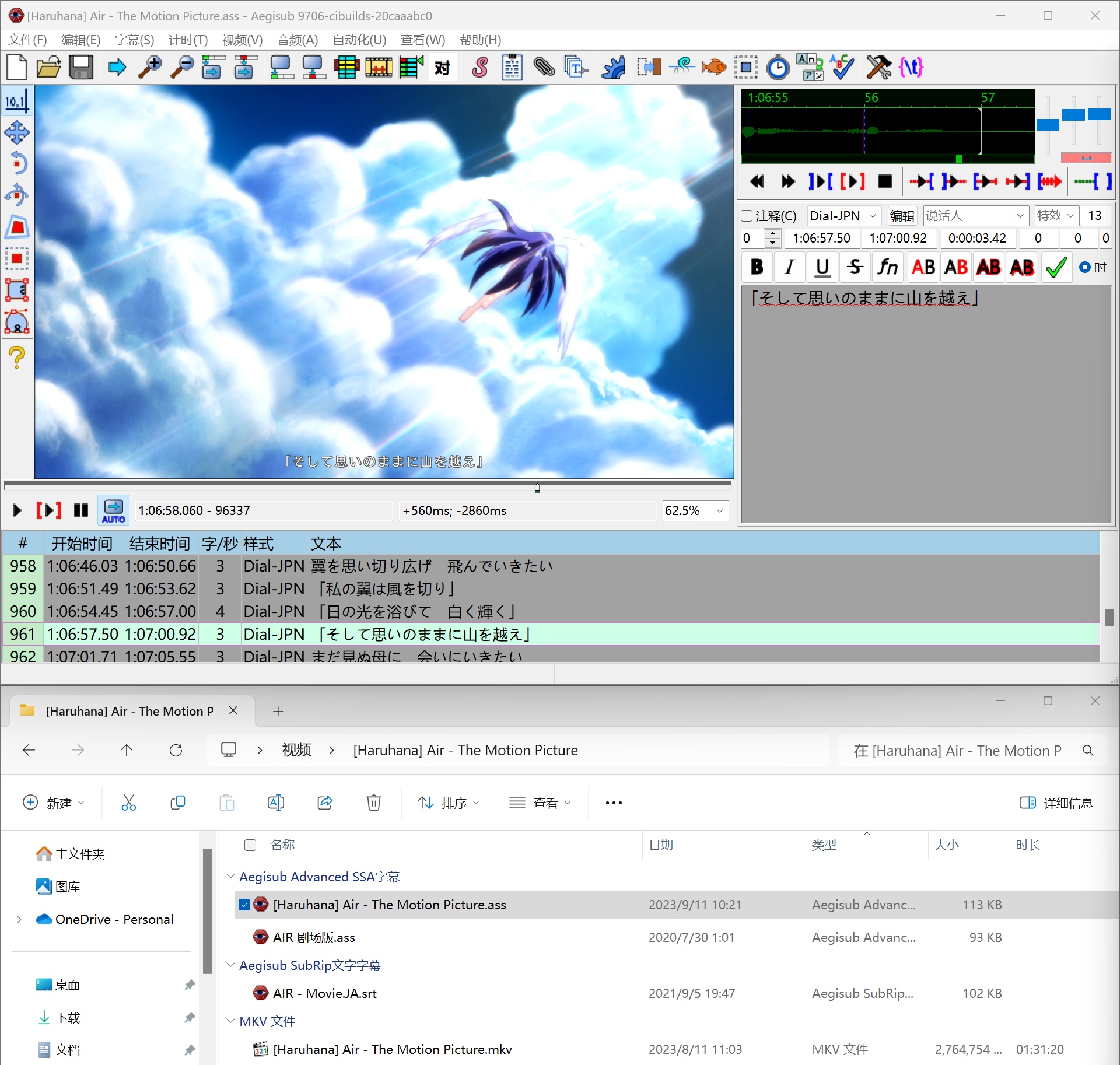Viewport: 1120px width, 1065px height.
Task: Save subtitles with the floppy disk icon
Action: pos(81,67)
